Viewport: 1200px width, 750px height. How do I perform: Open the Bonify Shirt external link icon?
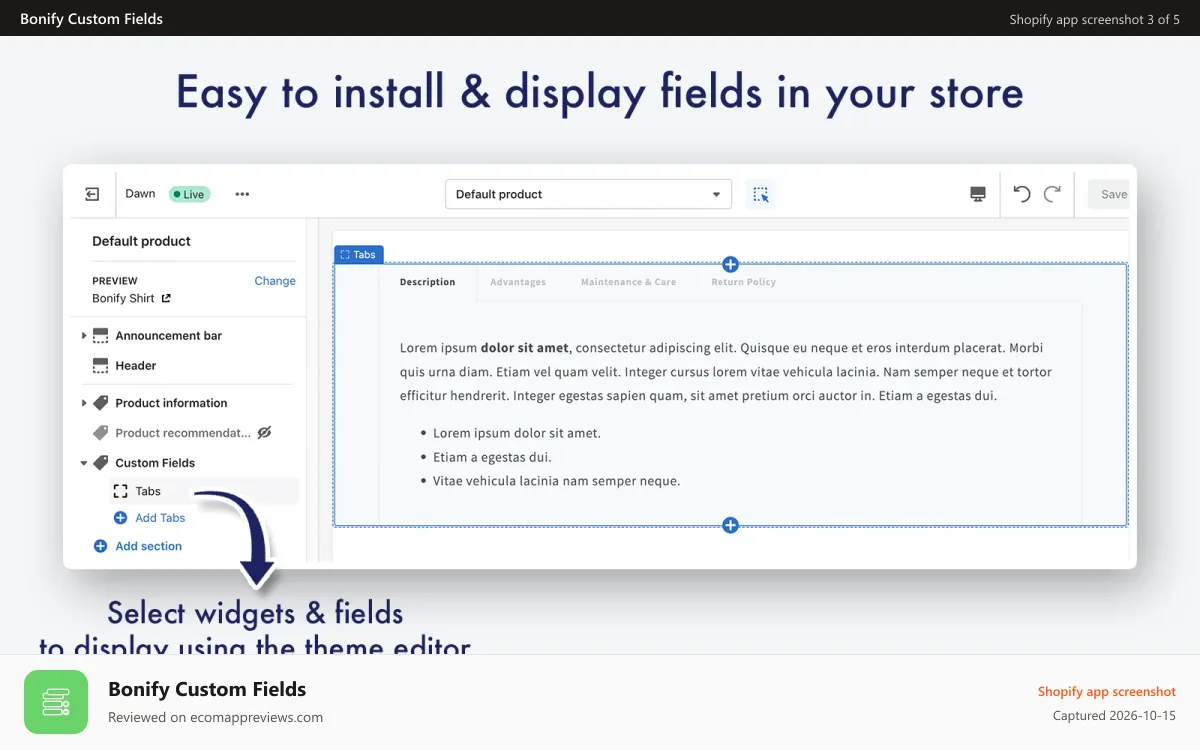pos(166,298)
